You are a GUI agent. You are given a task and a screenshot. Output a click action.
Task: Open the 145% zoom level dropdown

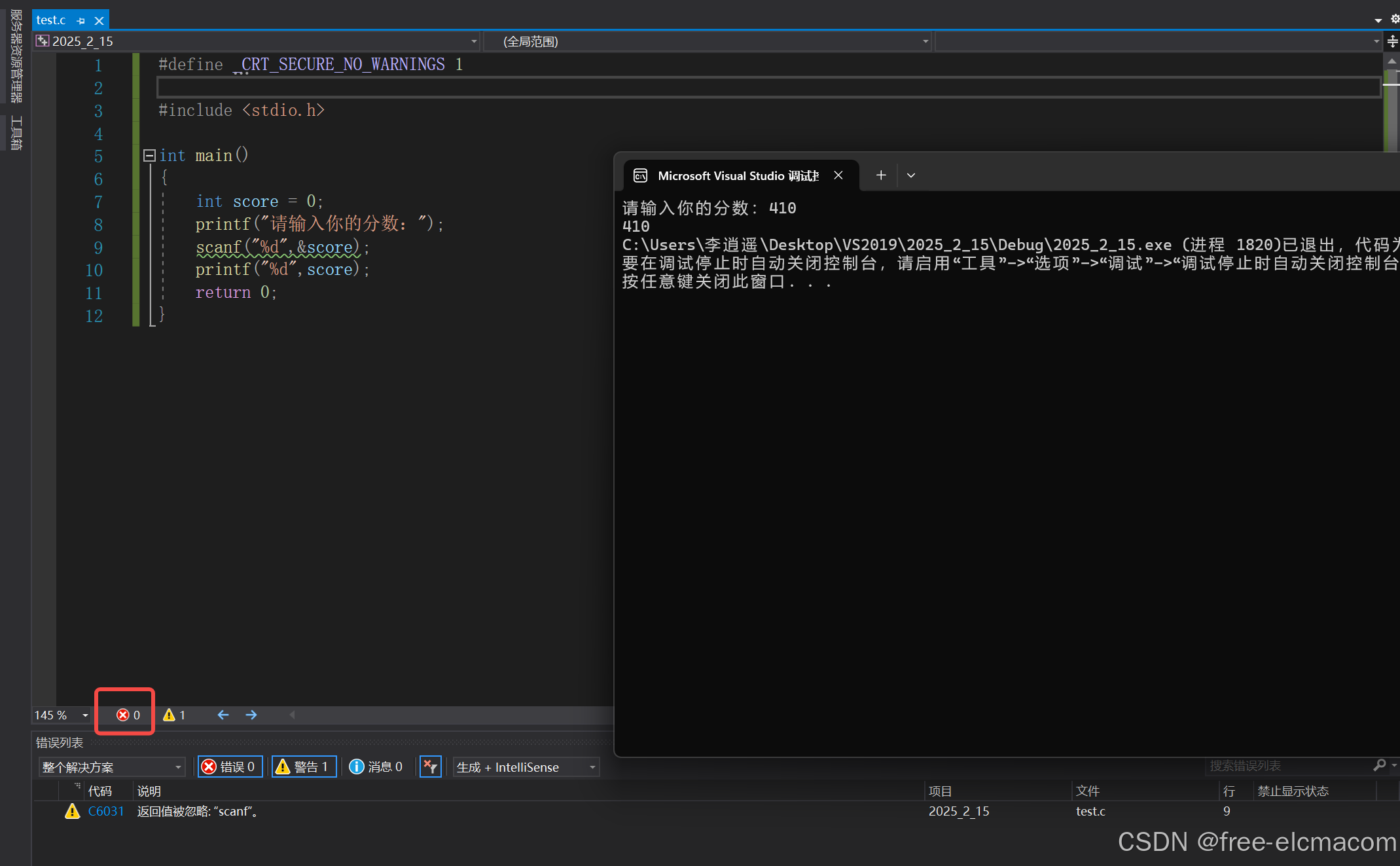(x=86, y=715)
